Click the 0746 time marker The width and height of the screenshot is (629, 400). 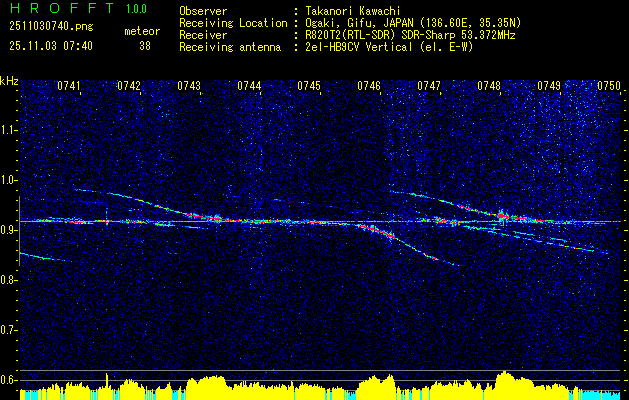pyautogui.click(x=369, y=86)
